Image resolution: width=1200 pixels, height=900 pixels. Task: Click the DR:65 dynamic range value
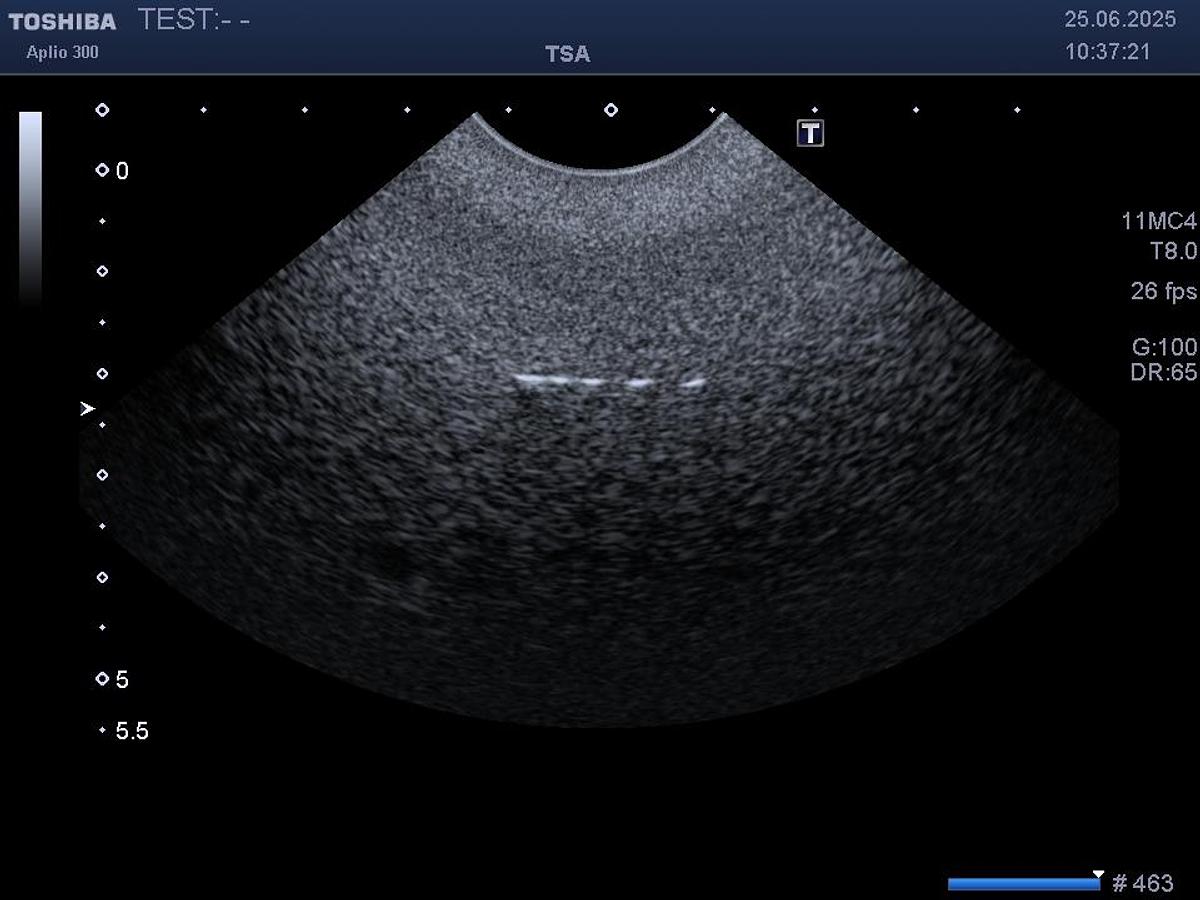pos(1163,372)
